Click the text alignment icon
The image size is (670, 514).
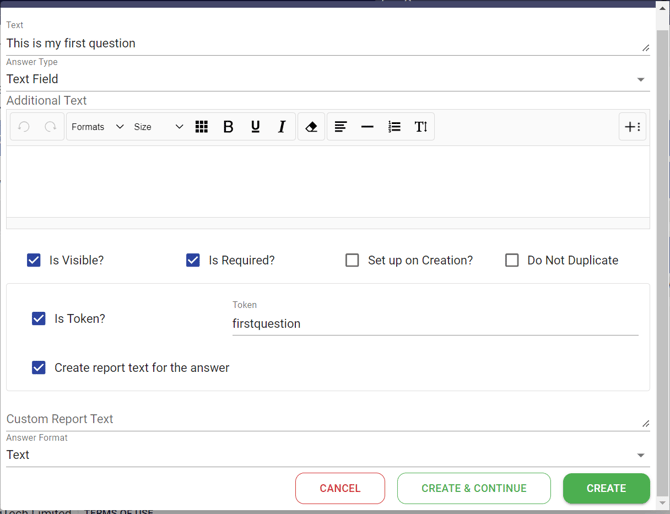pyautogui.click(x=340, y=127)
